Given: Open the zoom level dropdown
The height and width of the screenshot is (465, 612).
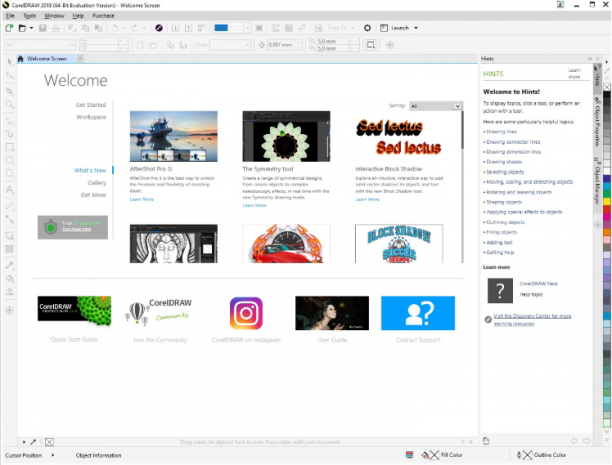Looking at the screenshot, I should click(x=247, y=28).
